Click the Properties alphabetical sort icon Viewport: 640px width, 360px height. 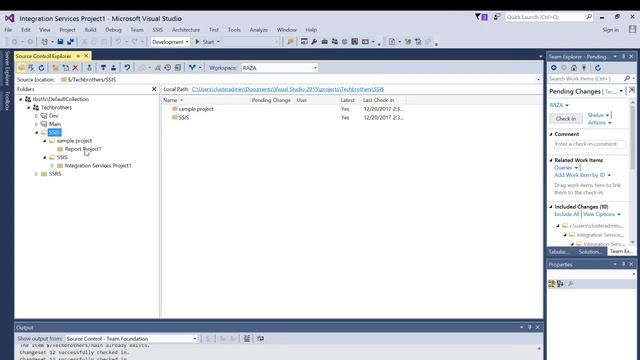pos(560,284)
